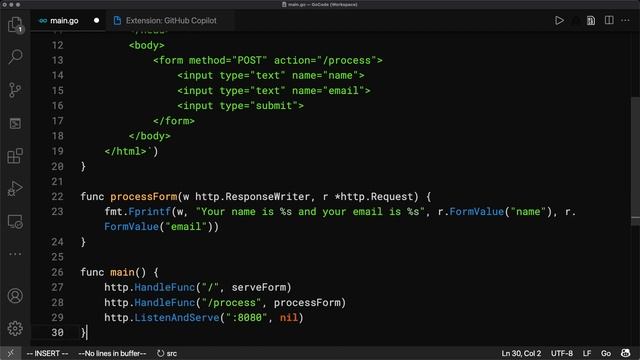
Task: Click the processForm function name on line 22
Action: (144, 197)
